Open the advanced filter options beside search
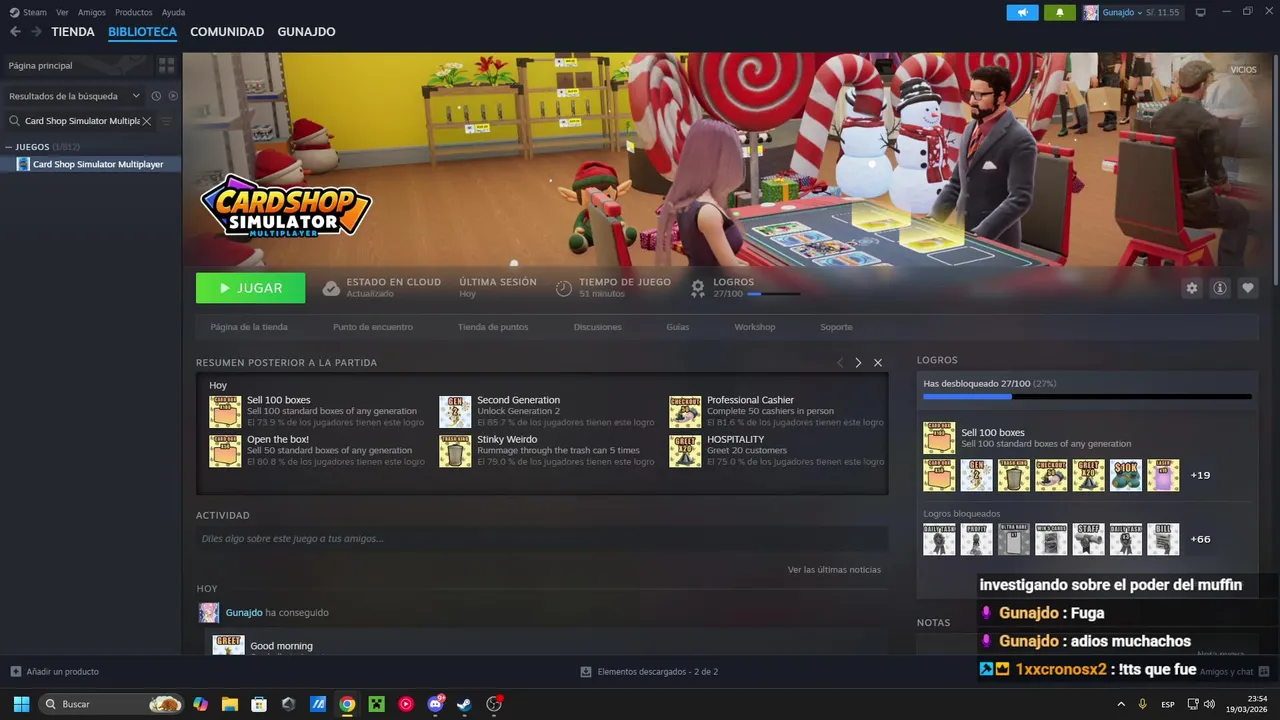This screenshot has width=1280, height=720. pos(166,121)
